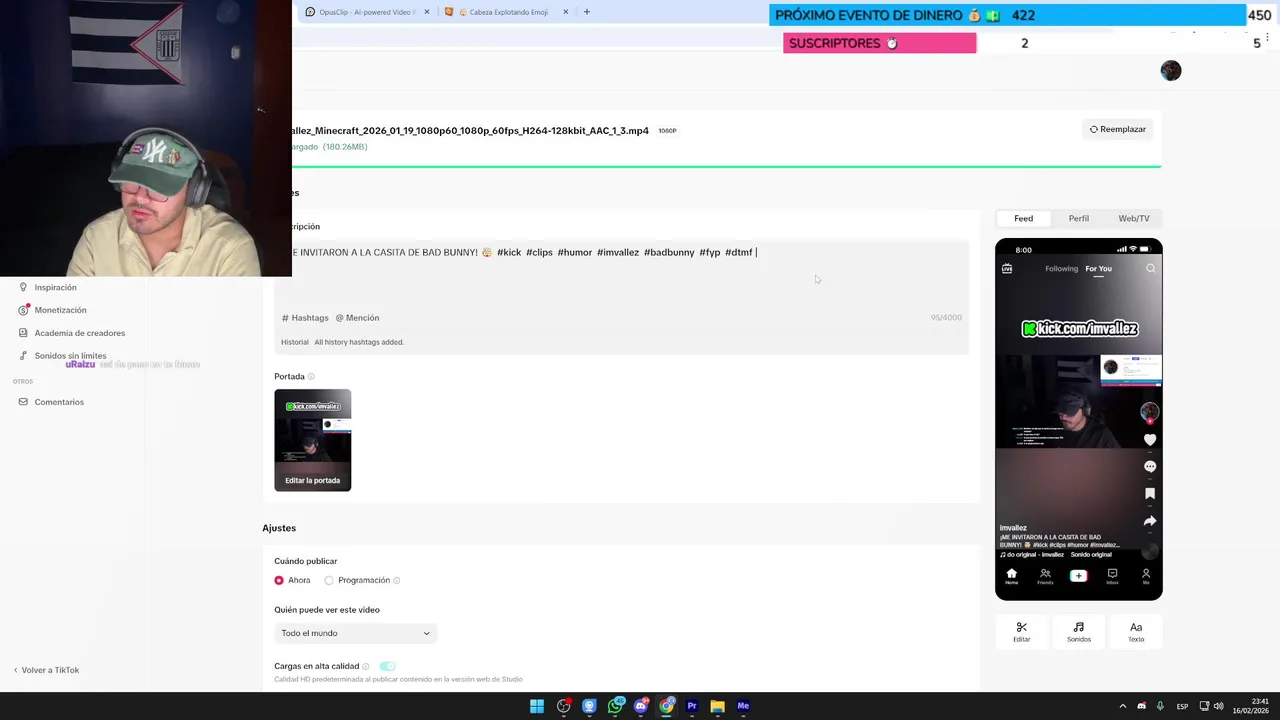Click 'All history hashtags added.' text
The width and height of the screenshot is (1280, 720).
(359, 342)
